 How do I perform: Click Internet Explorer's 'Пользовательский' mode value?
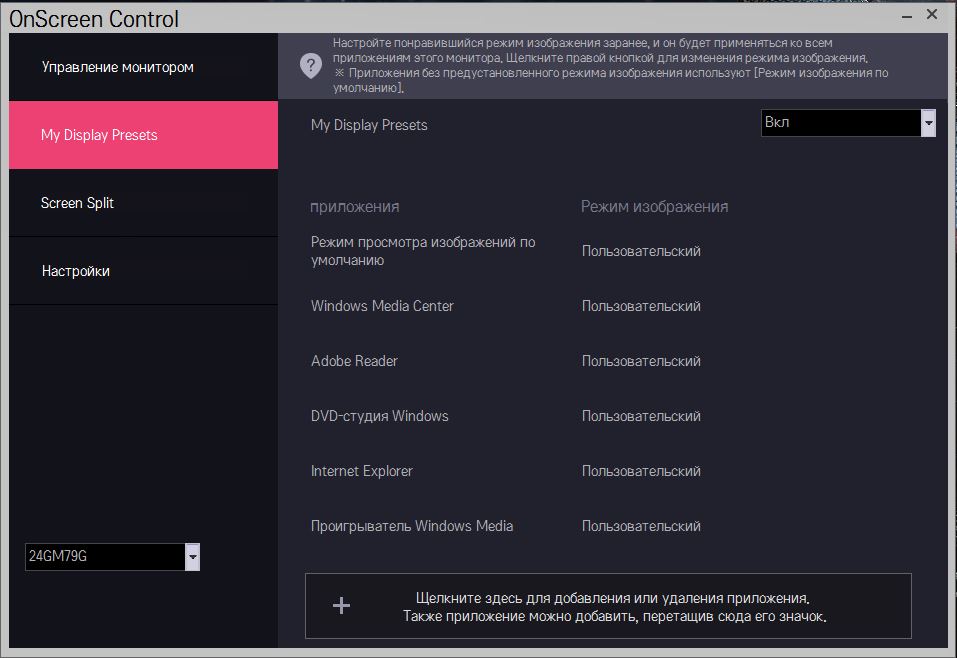coord(641,471)
